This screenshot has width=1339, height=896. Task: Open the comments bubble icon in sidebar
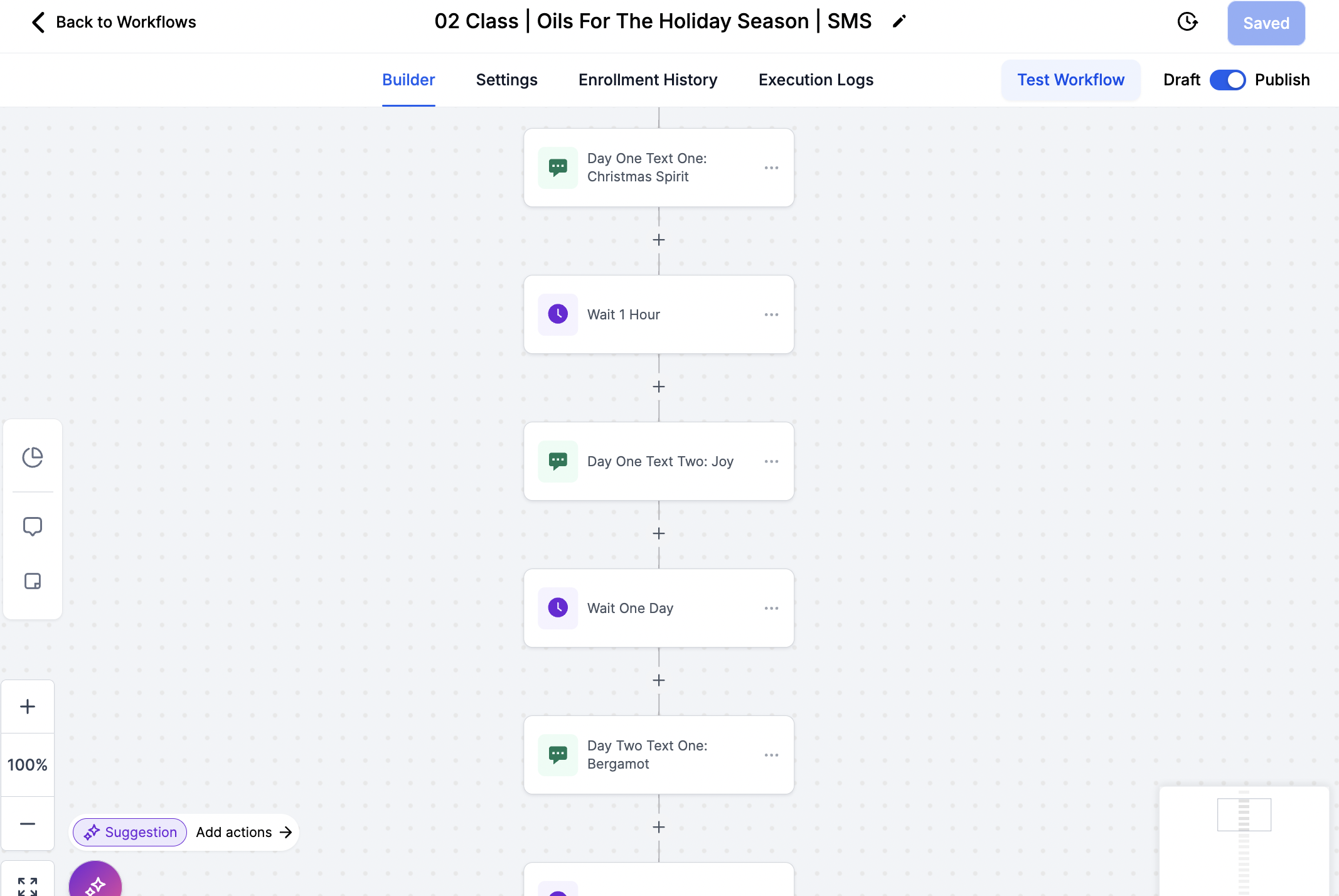point(33,526)
